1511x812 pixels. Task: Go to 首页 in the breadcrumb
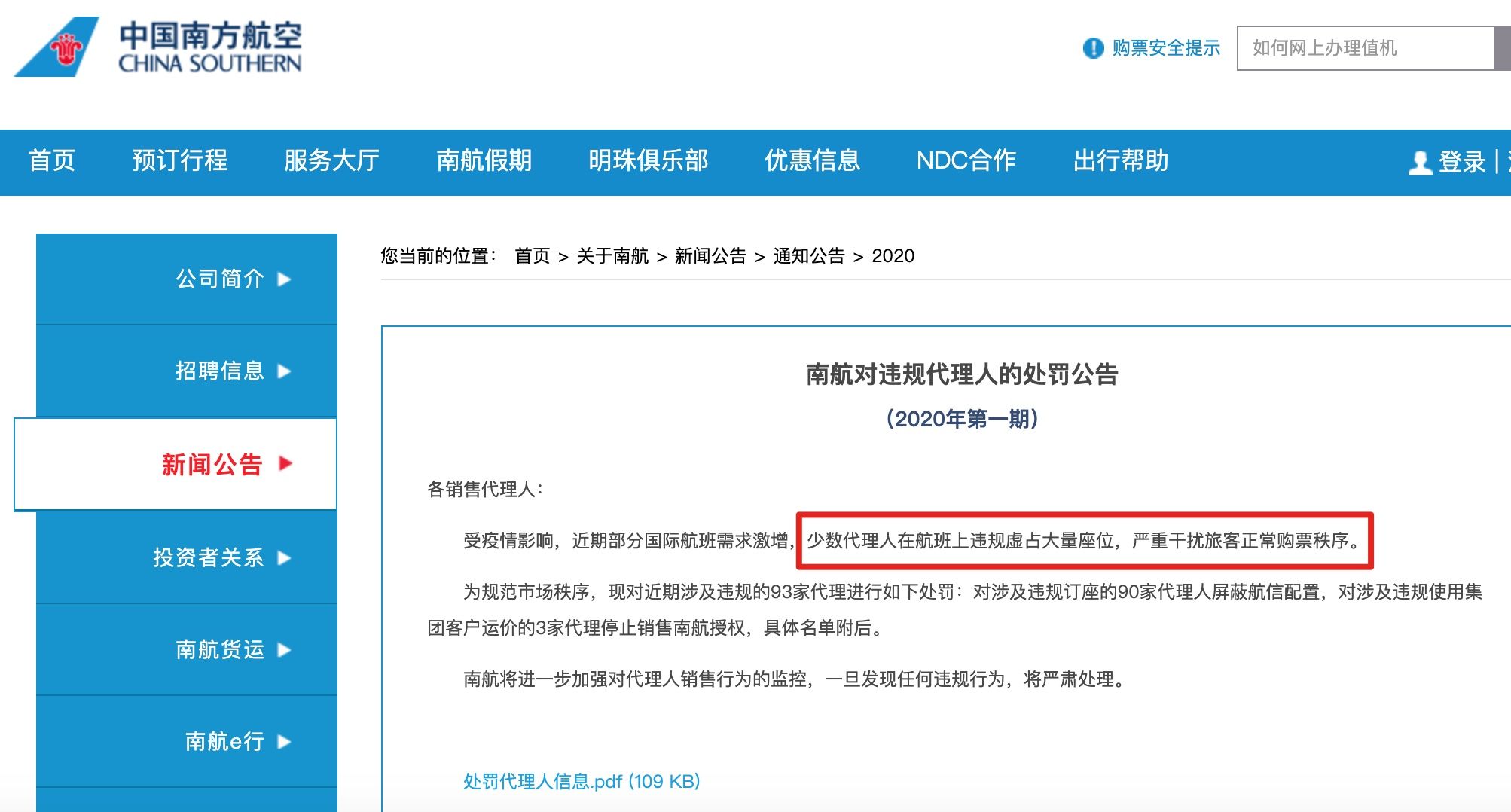533,256
